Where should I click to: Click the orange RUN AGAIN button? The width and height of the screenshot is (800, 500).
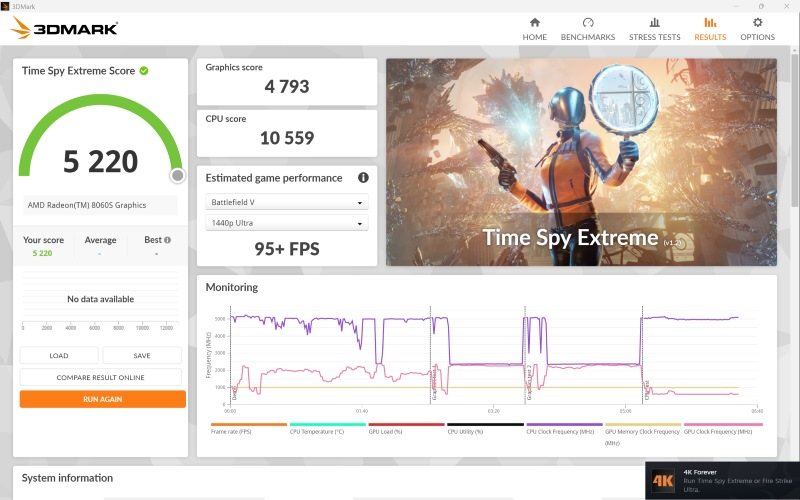tap(103, 399)
